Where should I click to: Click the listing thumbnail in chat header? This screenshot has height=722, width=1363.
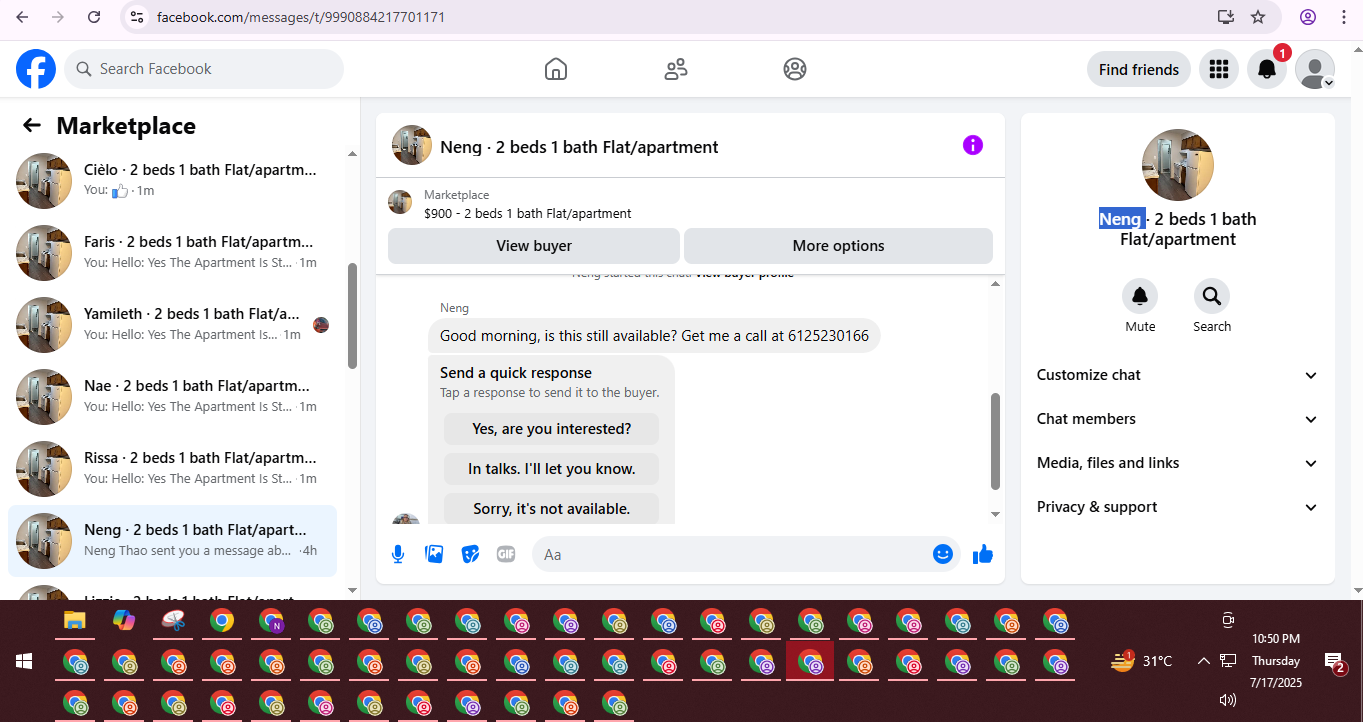pos(412,145)
